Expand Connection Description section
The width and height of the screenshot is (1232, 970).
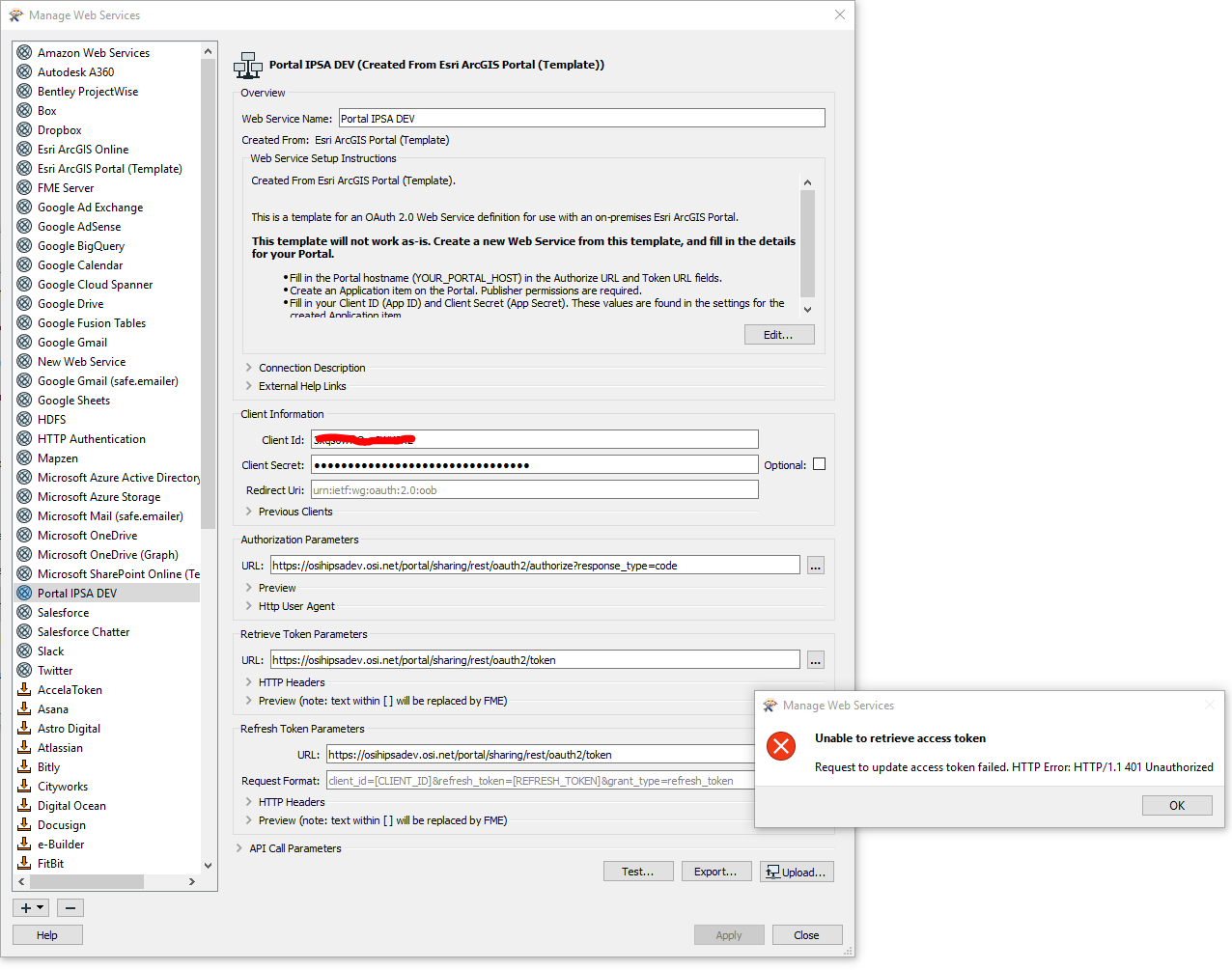click(249, 368)
